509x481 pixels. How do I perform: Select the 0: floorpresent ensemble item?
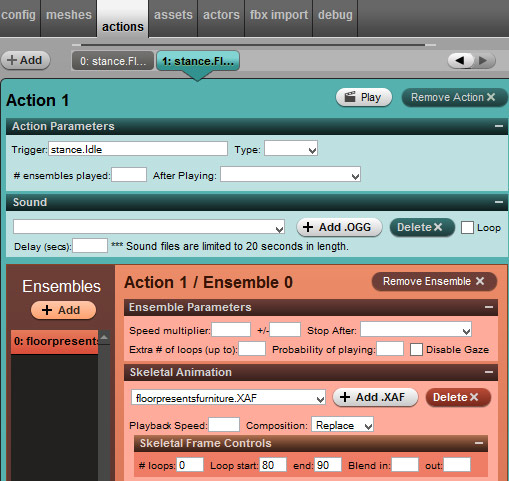pos(55,342)
